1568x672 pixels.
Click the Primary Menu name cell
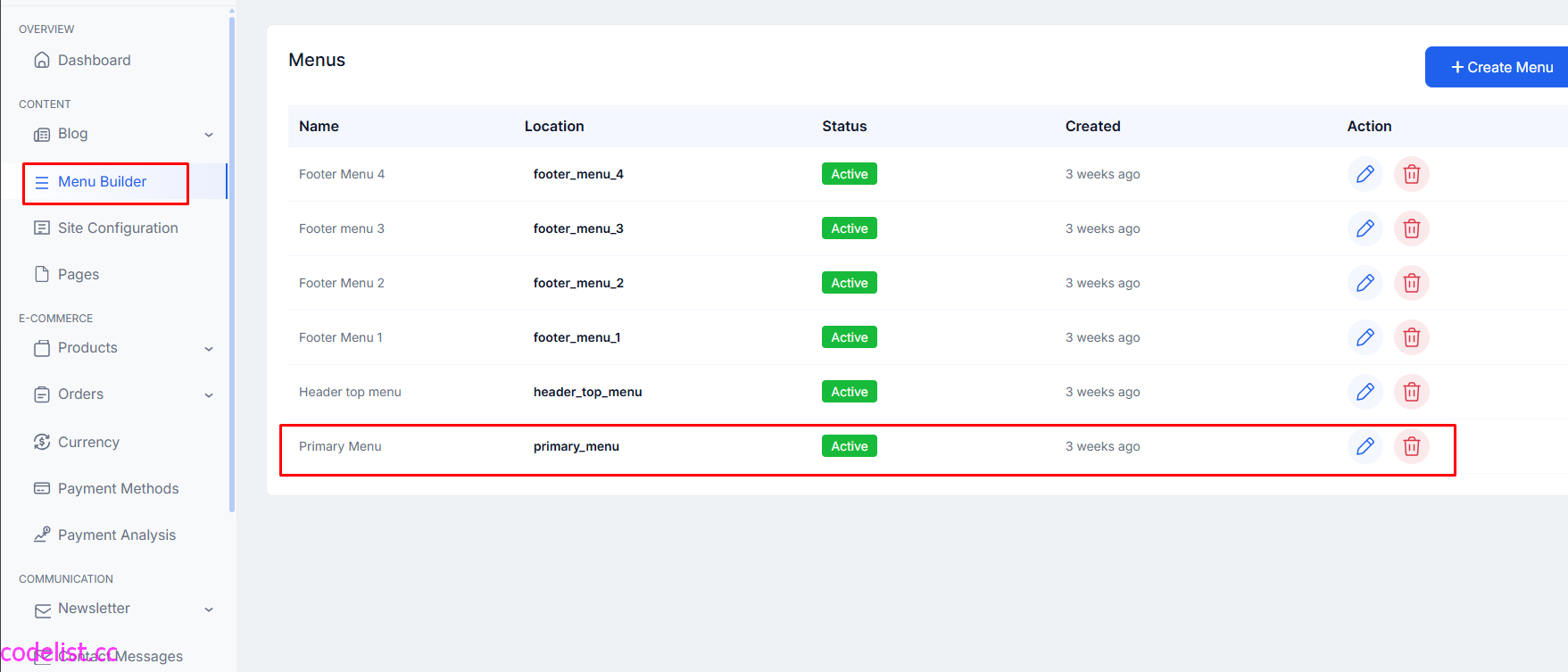point(340,446)
